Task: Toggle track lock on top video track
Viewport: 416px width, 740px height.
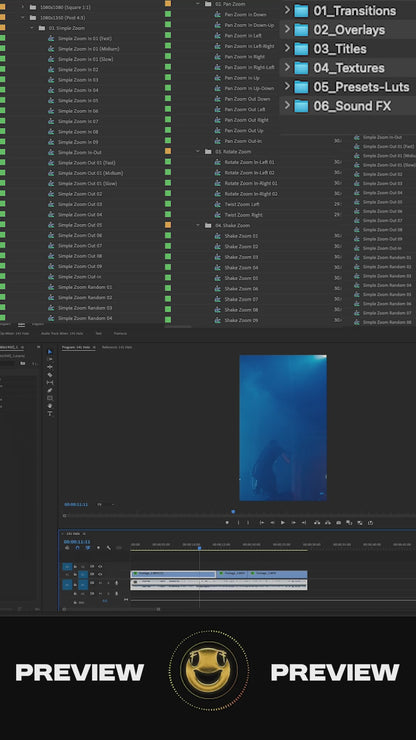Action: (75, 566)
